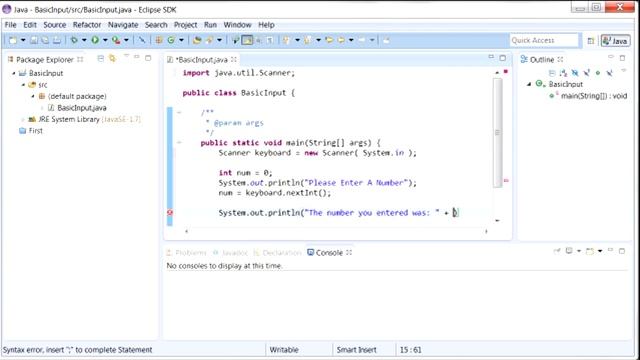Click the Run External Tools icon

tap(116, 40)
